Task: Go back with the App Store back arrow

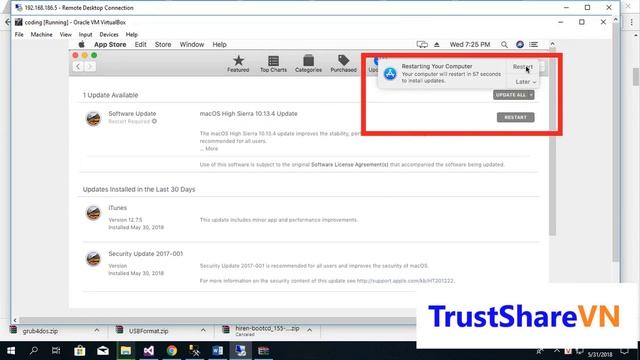Action: [78, 67]
